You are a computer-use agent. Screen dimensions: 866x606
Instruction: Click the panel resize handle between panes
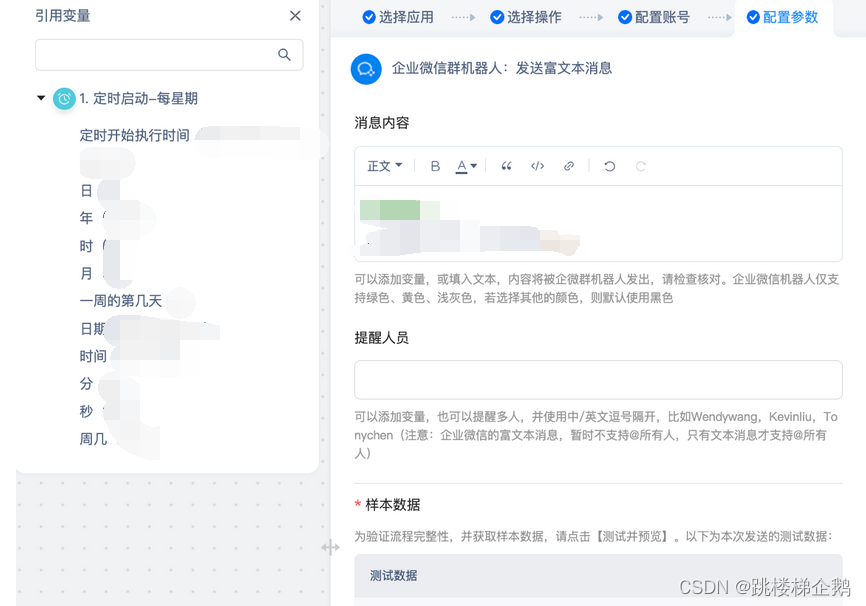330,547
